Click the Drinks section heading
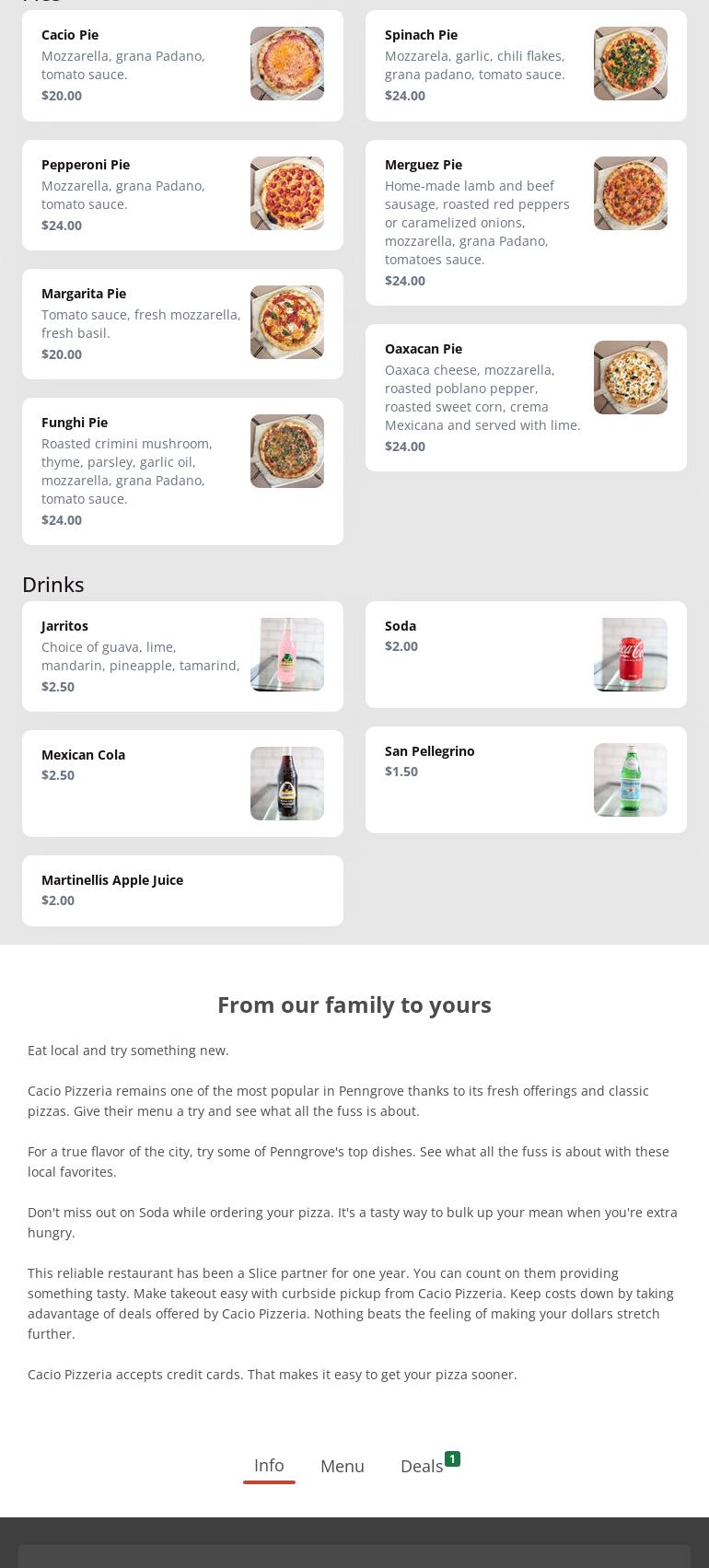Viewport: 709px width, 1568px height. 53,585
